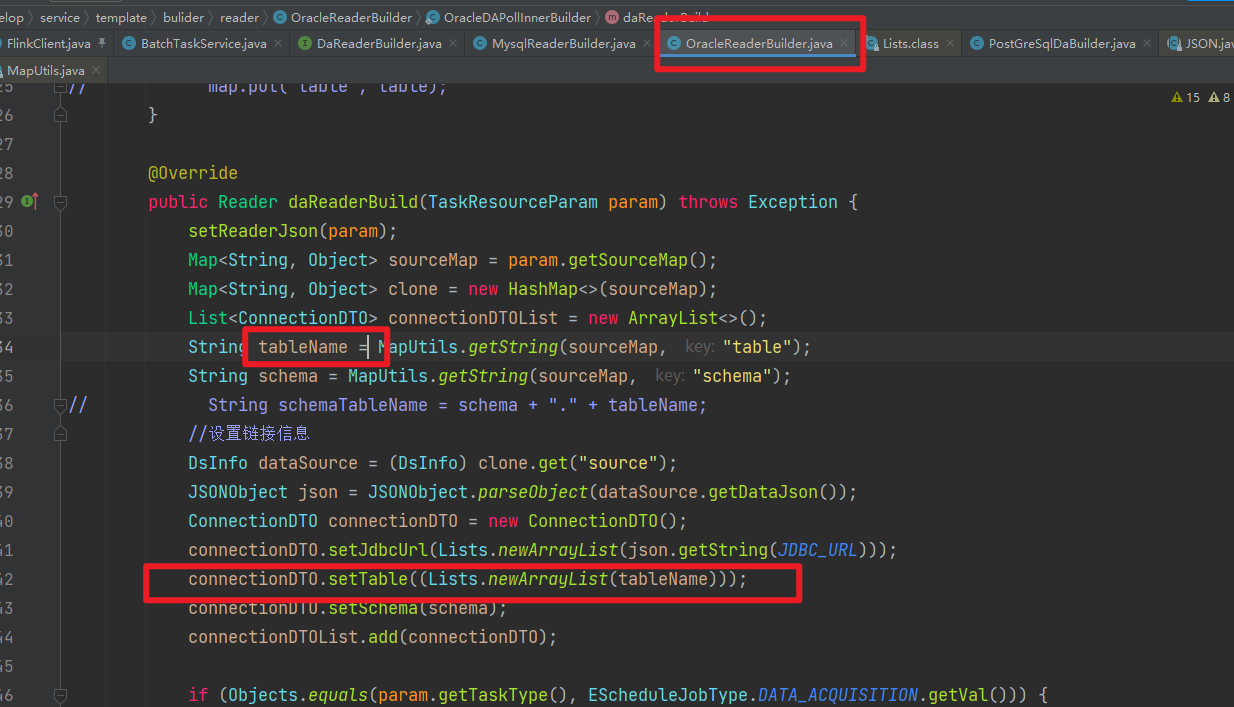Click the method icon next to daReaderBuild breadcrumb
Image resolution: width=1234 pixels, height=707 pixels.
pos(610,17)
